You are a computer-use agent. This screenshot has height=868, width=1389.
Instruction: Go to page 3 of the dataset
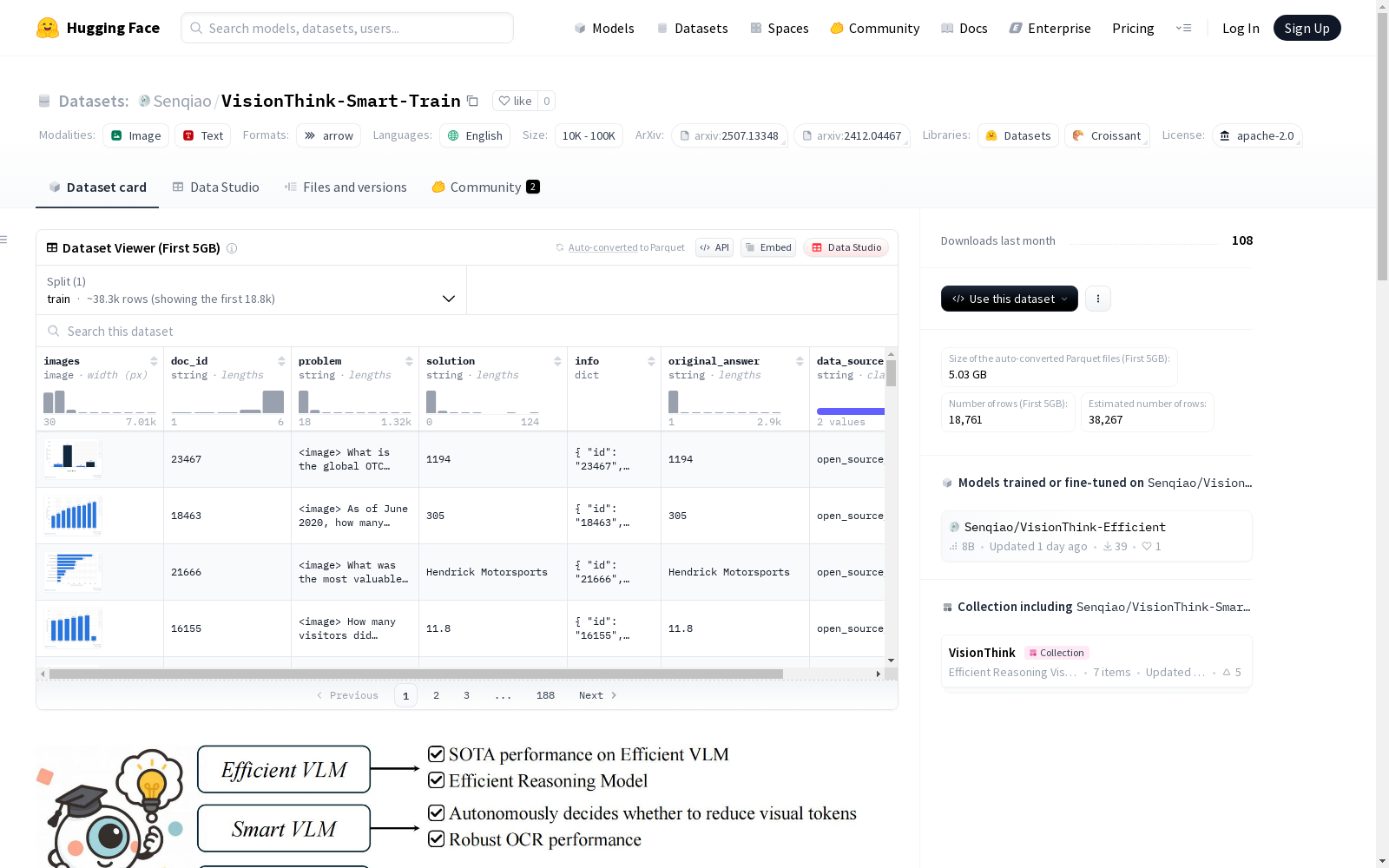point(466,695)
